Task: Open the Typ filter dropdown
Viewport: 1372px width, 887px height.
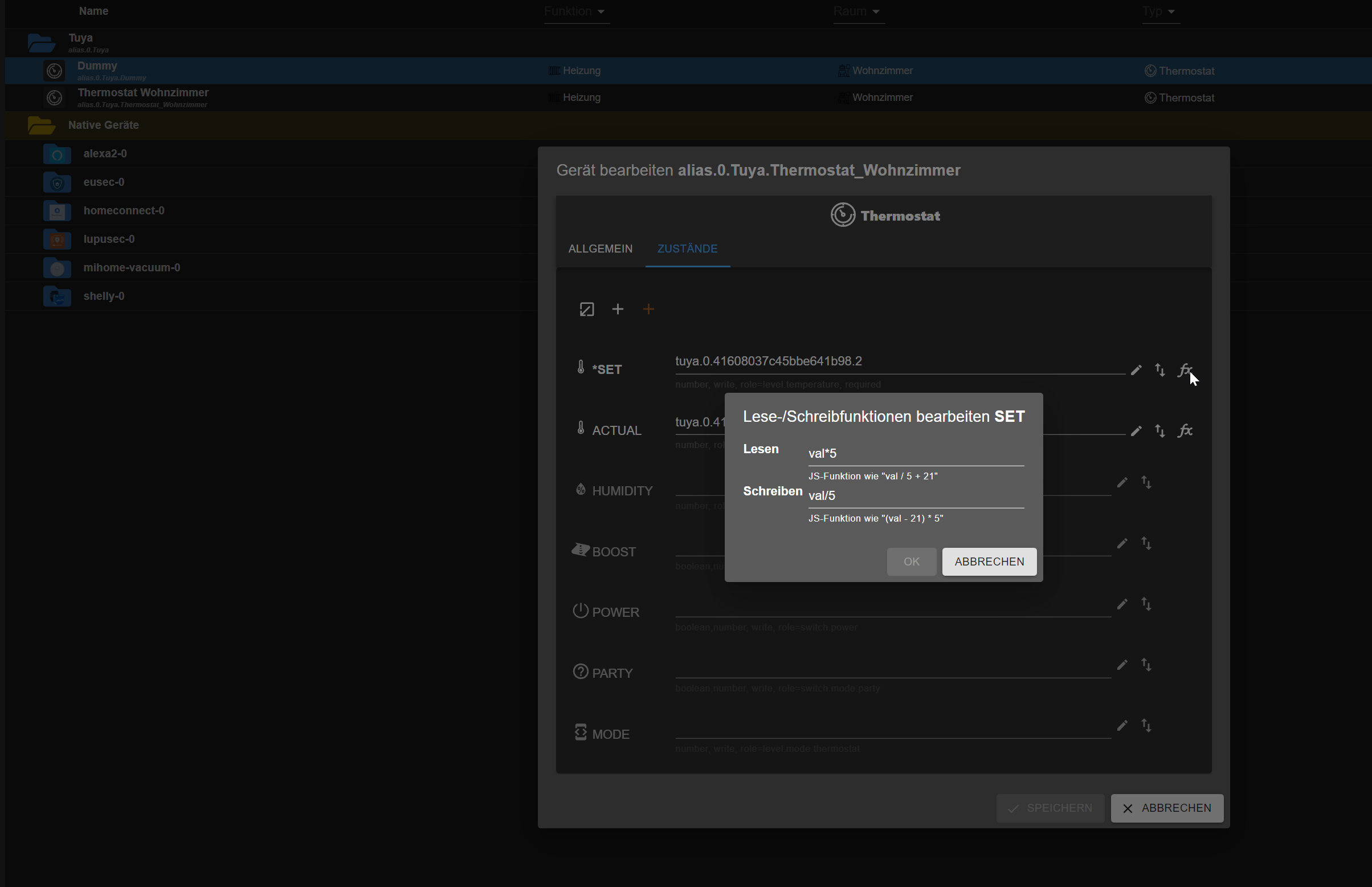Action: click(x=1159, y=11)
